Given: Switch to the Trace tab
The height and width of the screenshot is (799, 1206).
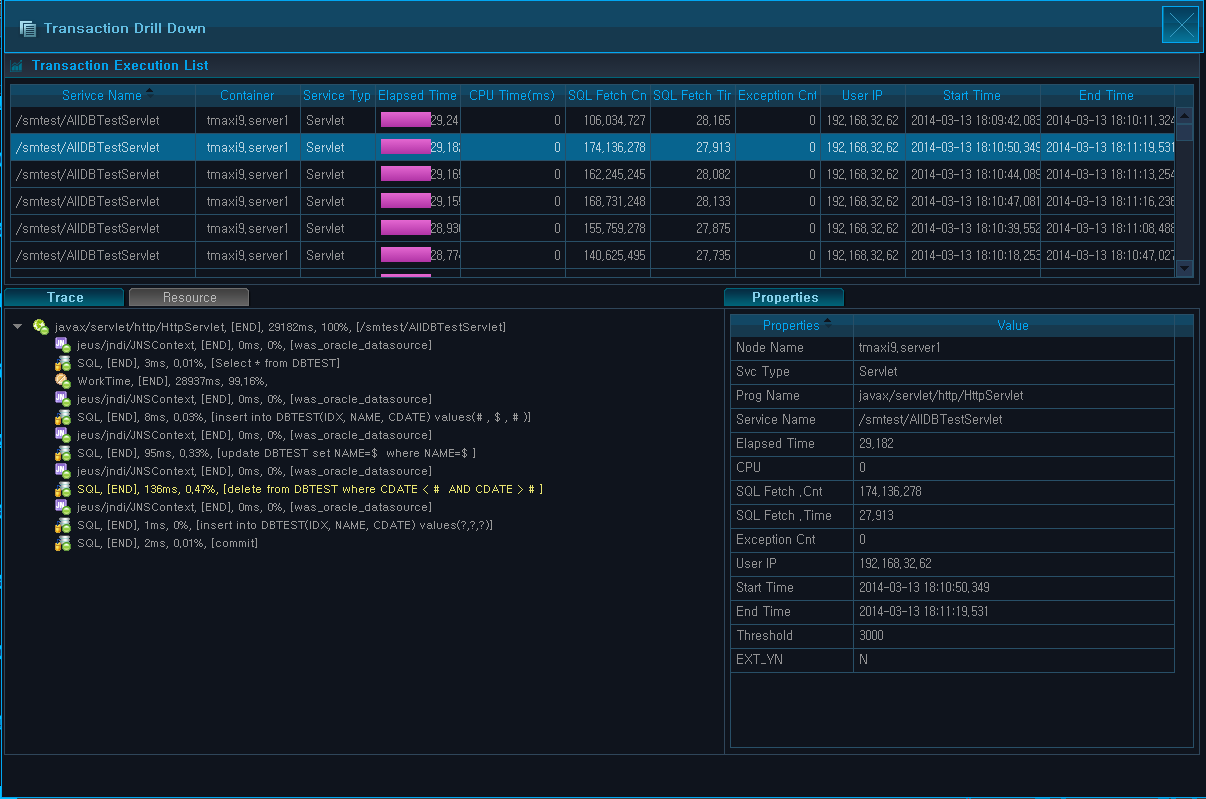Looking at the screenshot, I should 65,297.
